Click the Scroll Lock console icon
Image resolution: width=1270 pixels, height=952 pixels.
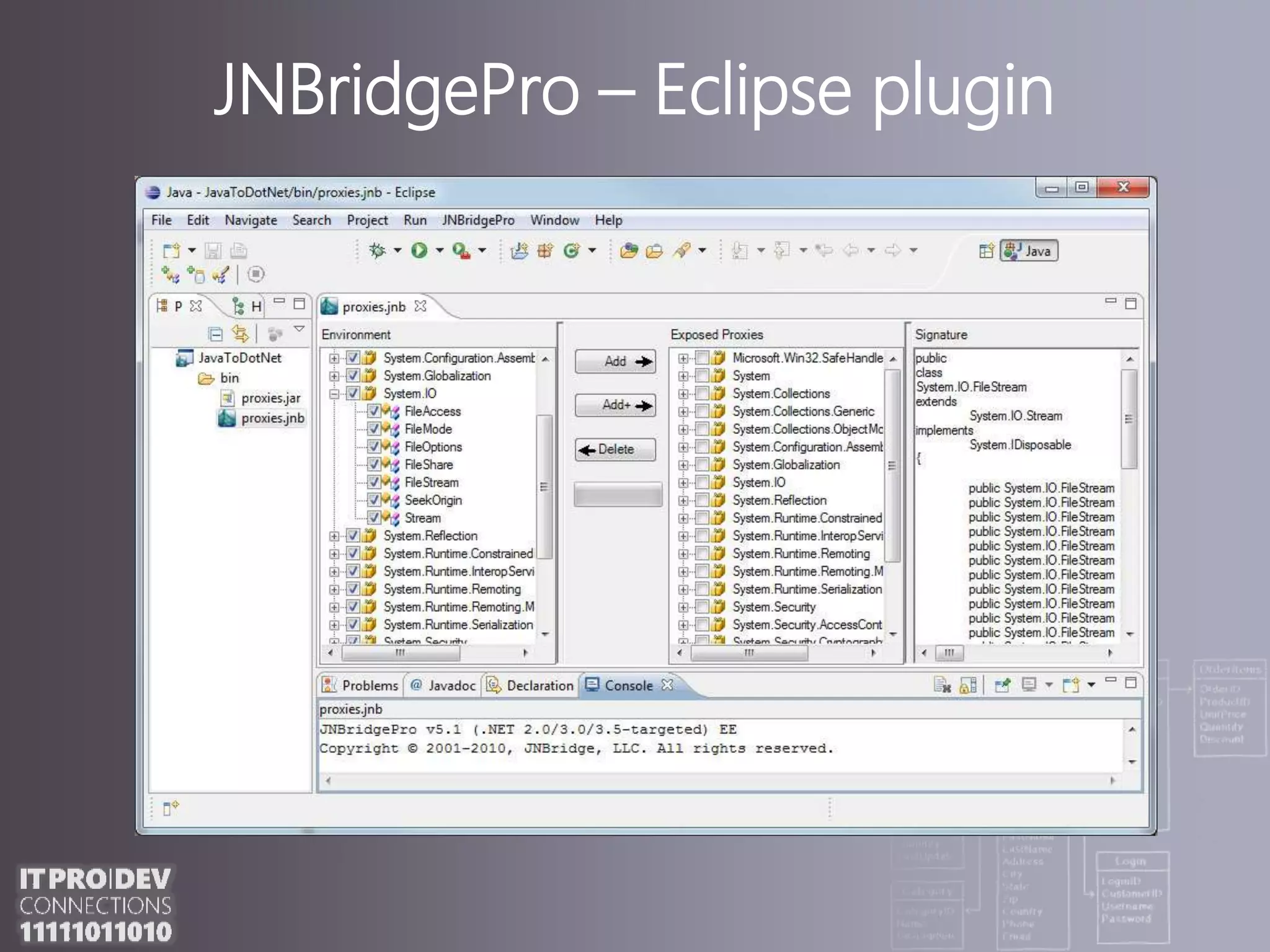[968, 685]
